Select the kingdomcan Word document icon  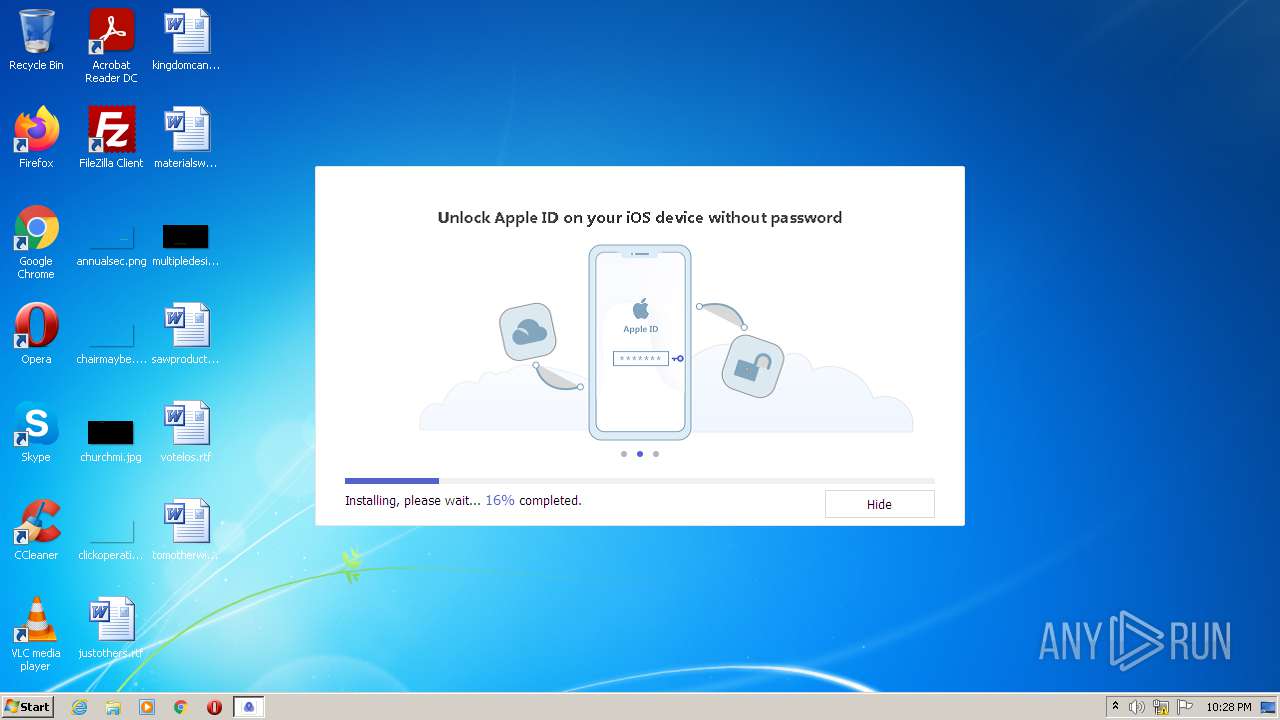pos(186,40)
